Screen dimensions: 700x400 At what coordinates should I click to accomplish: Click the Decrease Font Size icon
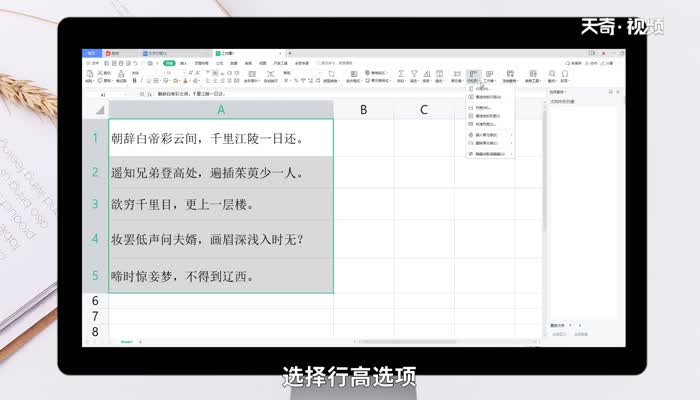point(198,73)
